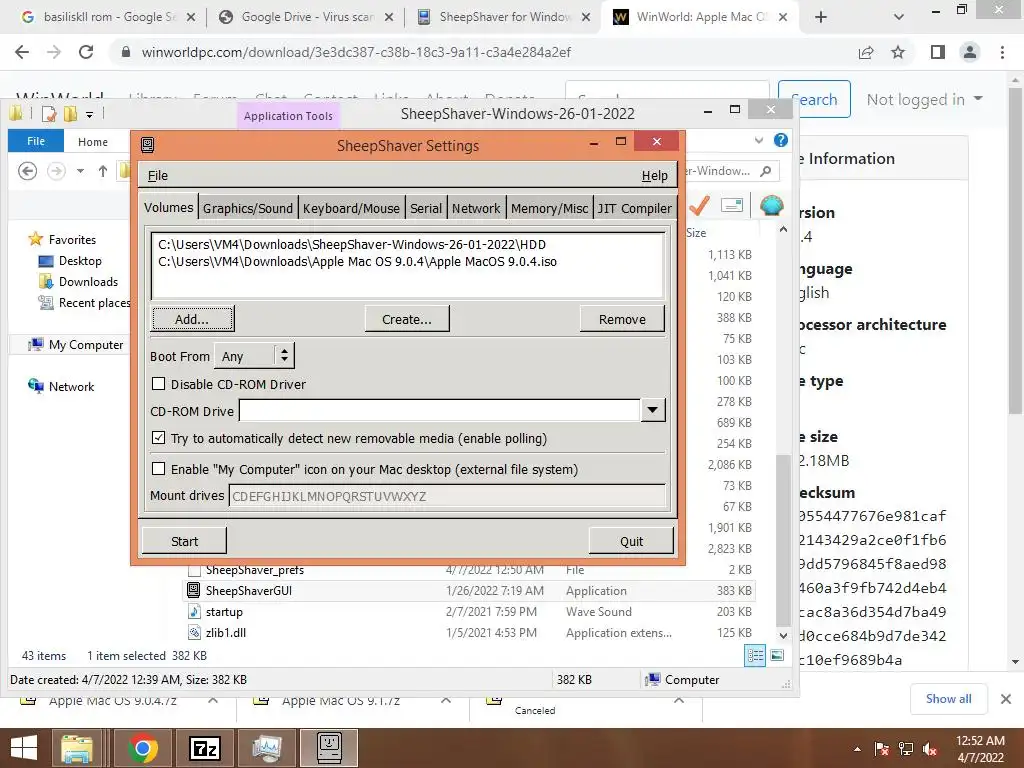Click the Explorer quick access properties icon
Image resolution: width=1024 pixels, height=768 pixels.
pos(49,114)
